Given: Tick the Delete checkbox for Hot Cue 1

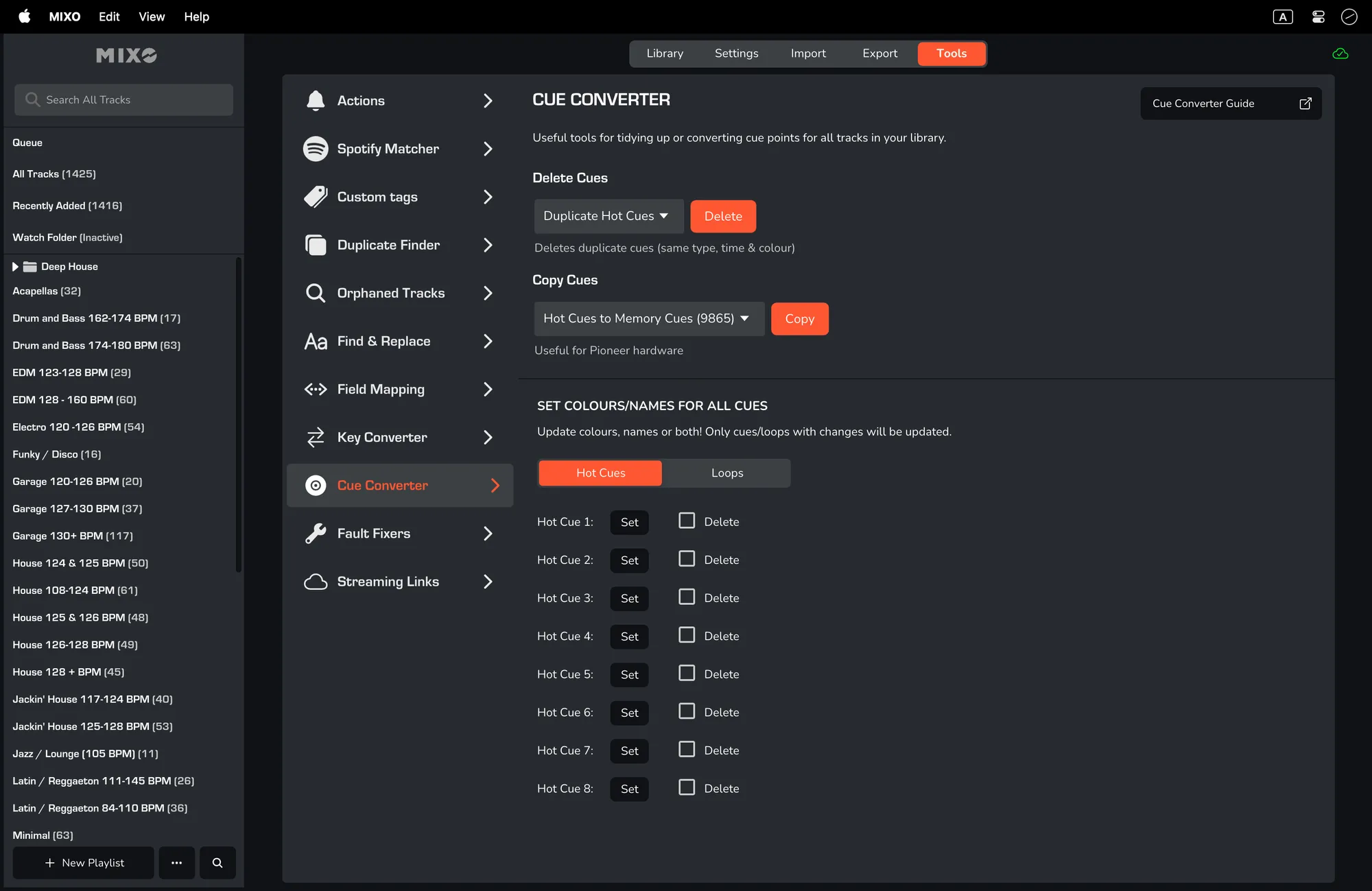Looking at the screenshot, I should coord(687,521).
